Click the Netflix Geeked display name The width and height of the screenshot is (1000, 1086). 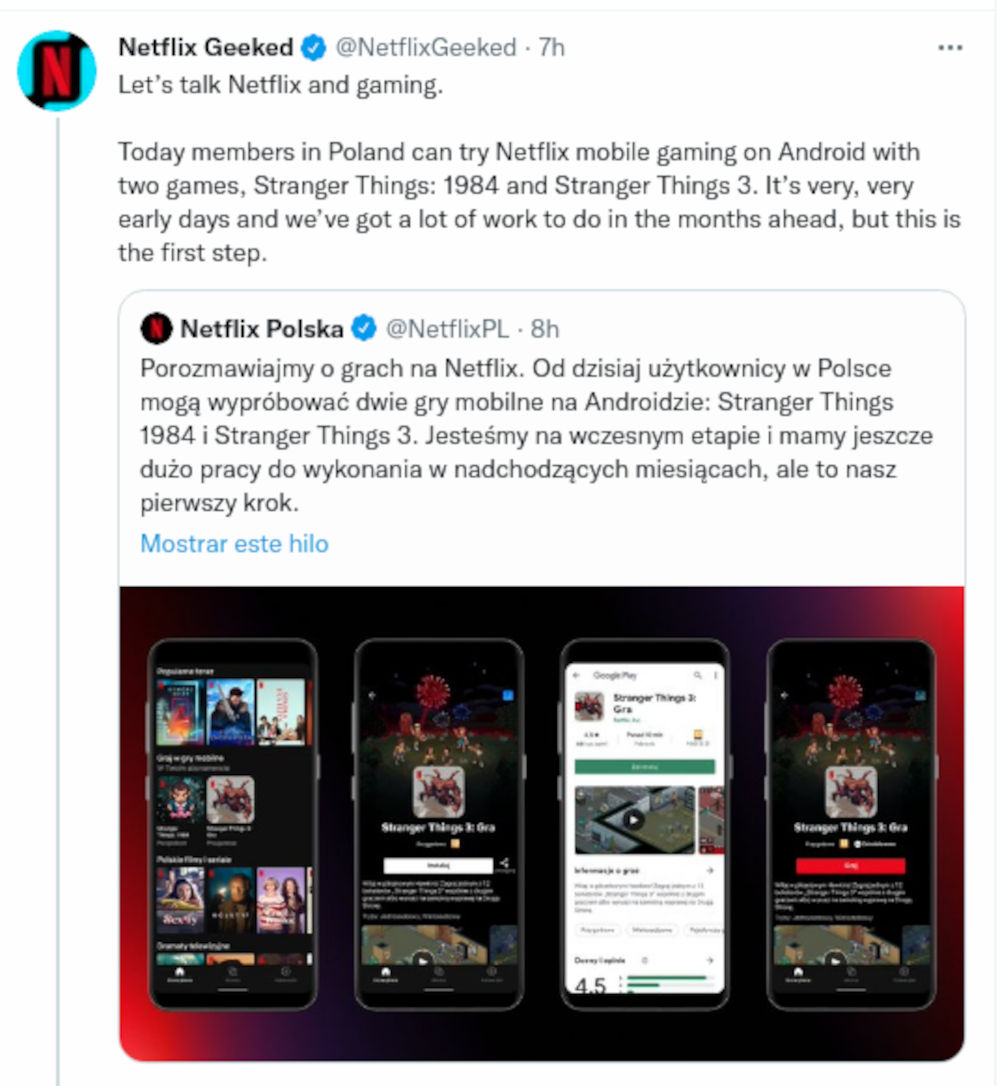click(x=206, y=48)
